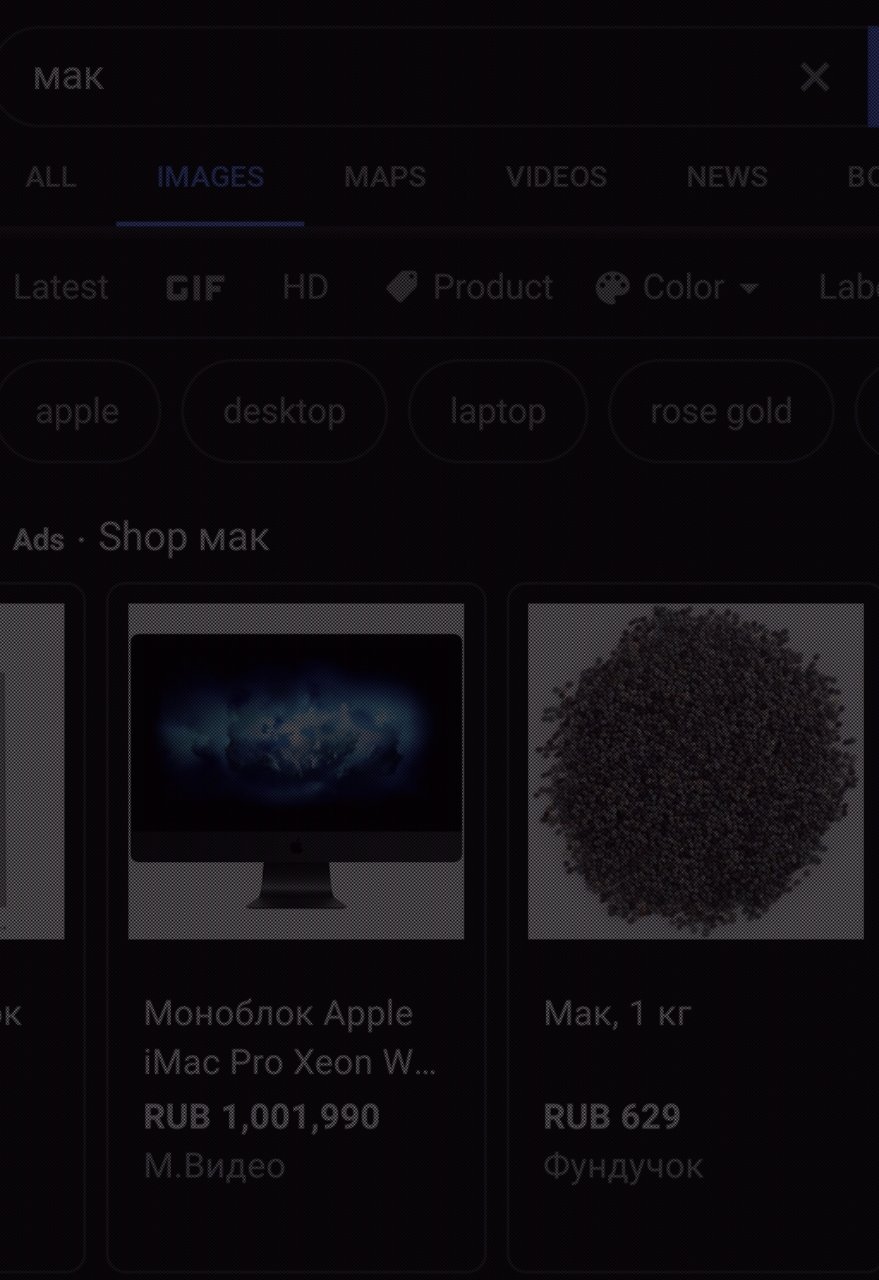The image size is (879, 1280).
Task: Select the IMAGES tab
Action: coord(210,177)
